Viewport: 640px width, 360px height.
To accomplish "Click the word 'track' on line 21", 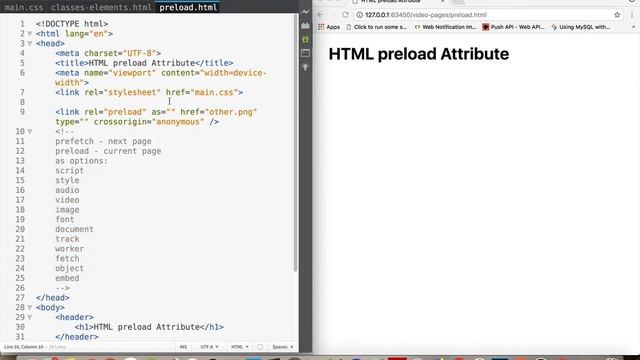I will coord(67,239).
